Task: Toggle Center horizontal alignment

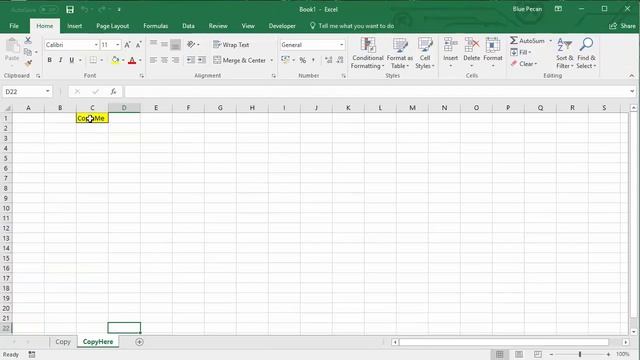Action: pyautogui.click(x=164, y=60)
